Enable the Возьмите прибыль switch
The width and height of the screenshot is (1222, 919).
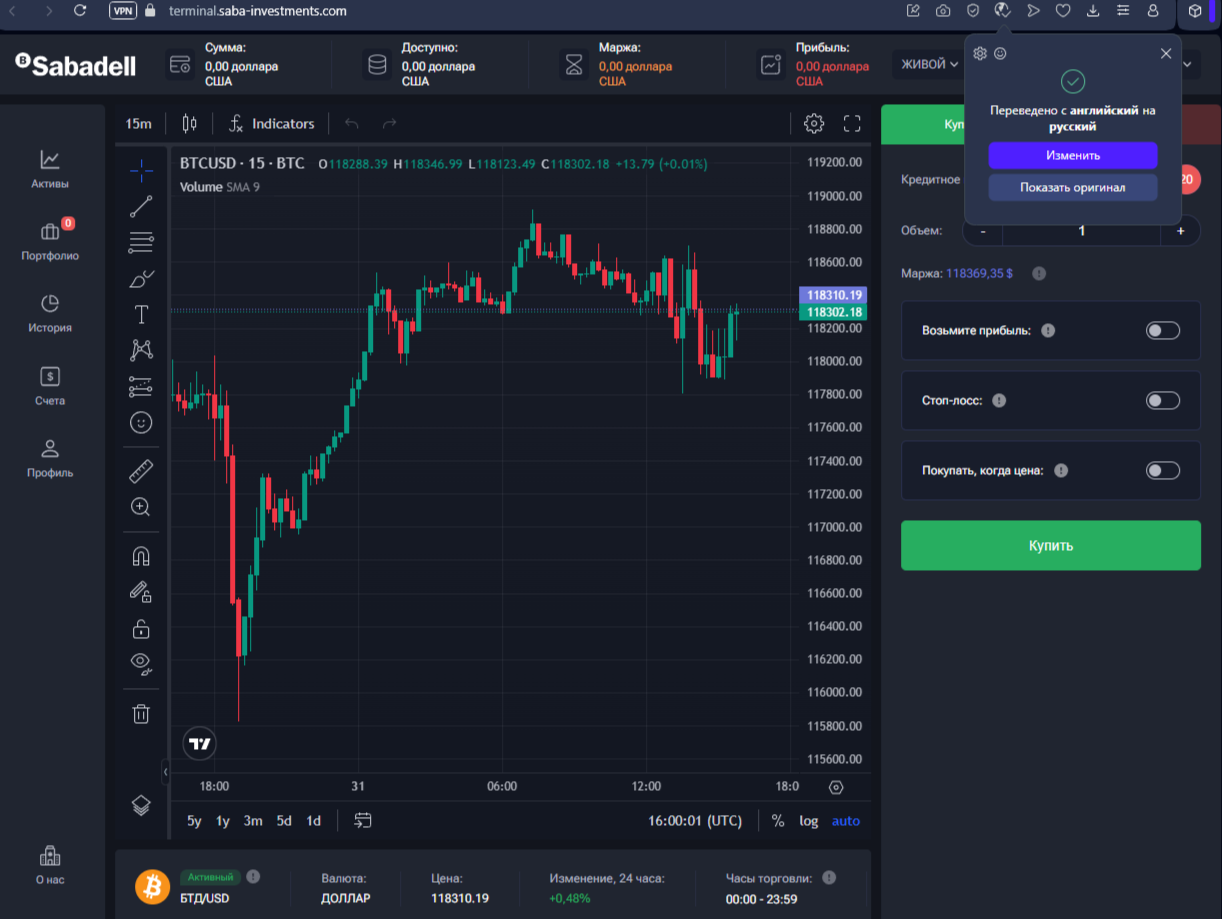(x=1163, y=330)
